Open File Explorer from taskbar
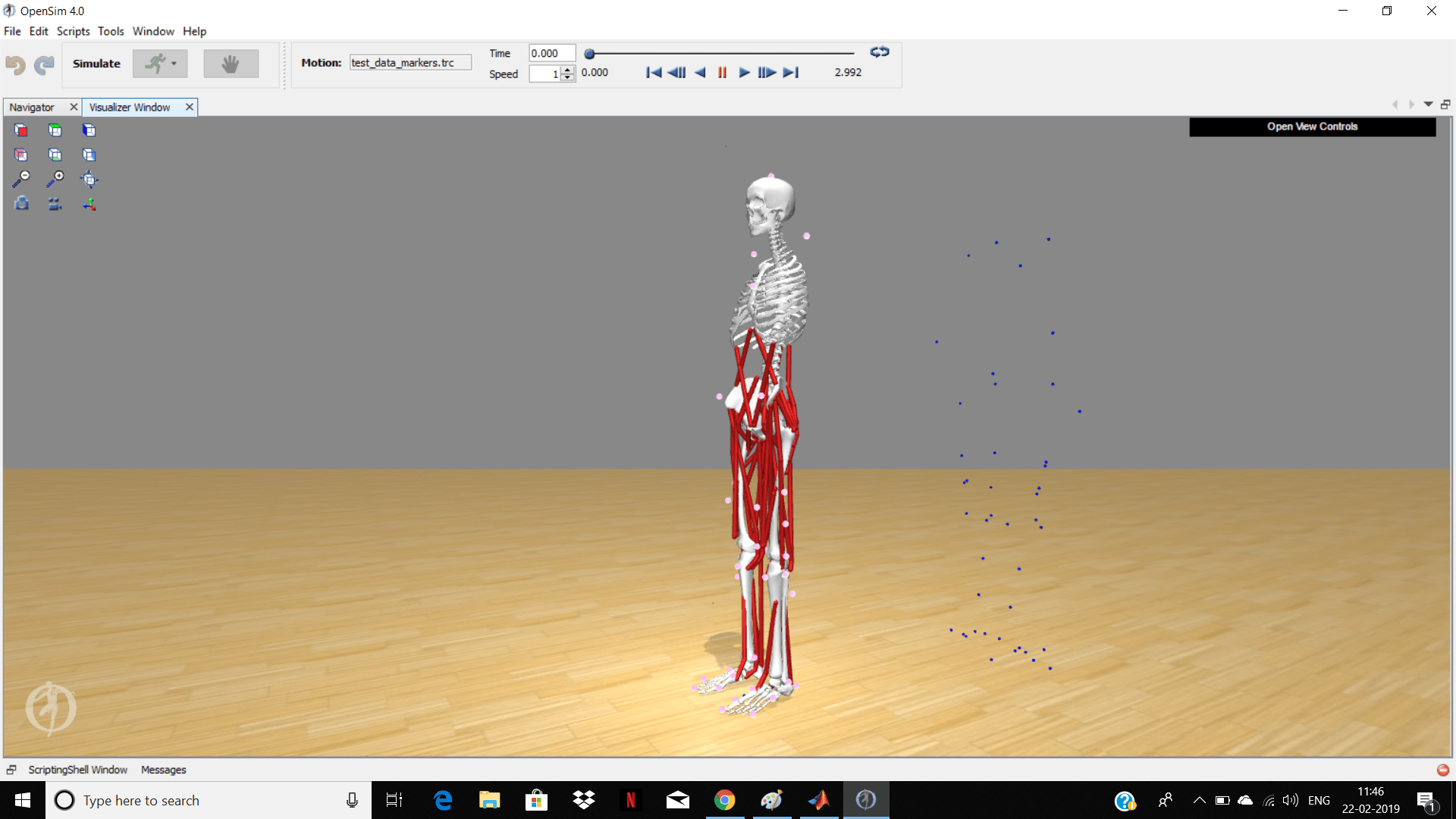The height and width of the screenshot is (819, 1456). point(490,800)
